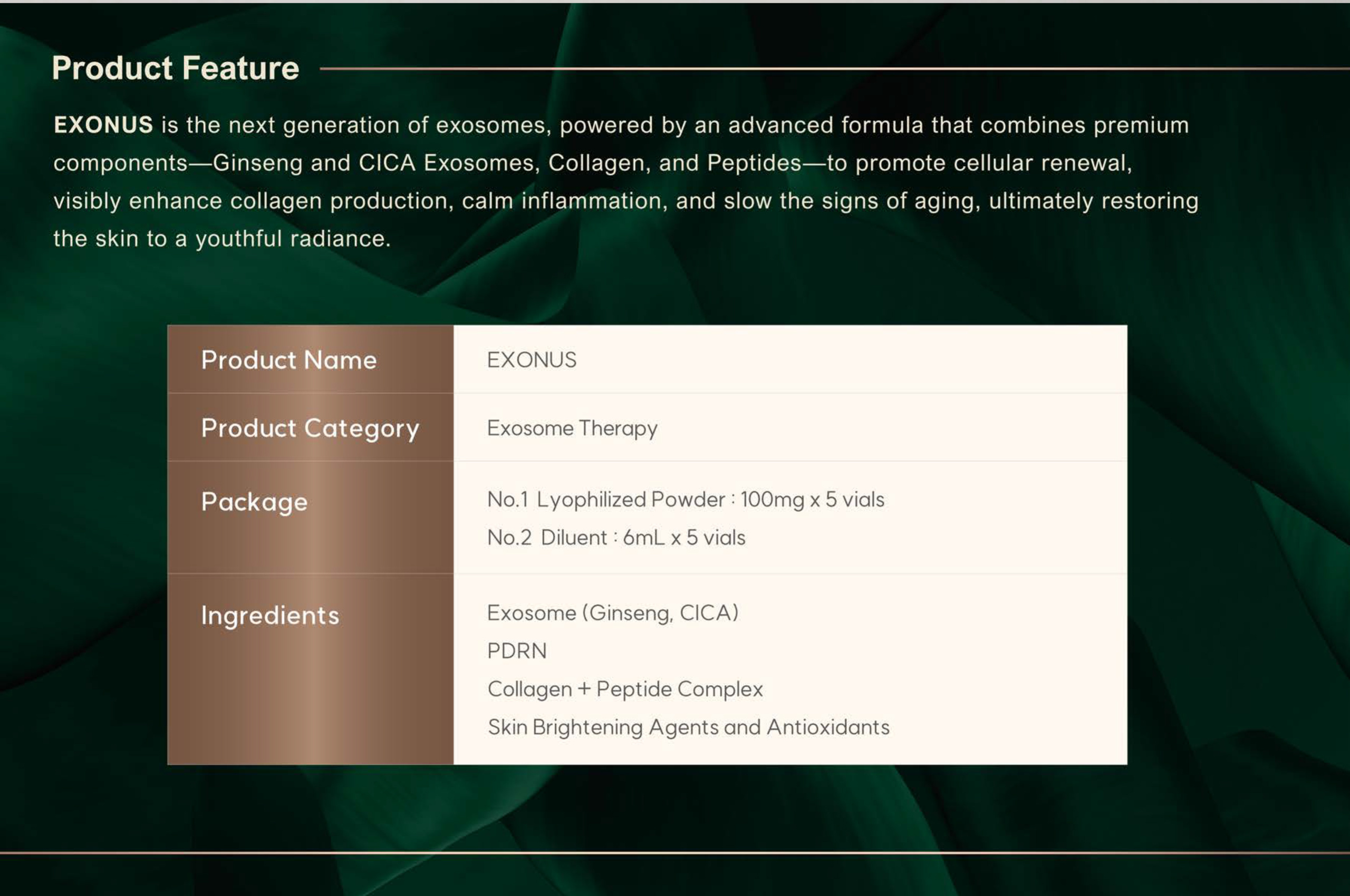Select Skin Brightening Agents and Antioxidants text
Screen dimensions: 1350x896
[x=688, y=727]
